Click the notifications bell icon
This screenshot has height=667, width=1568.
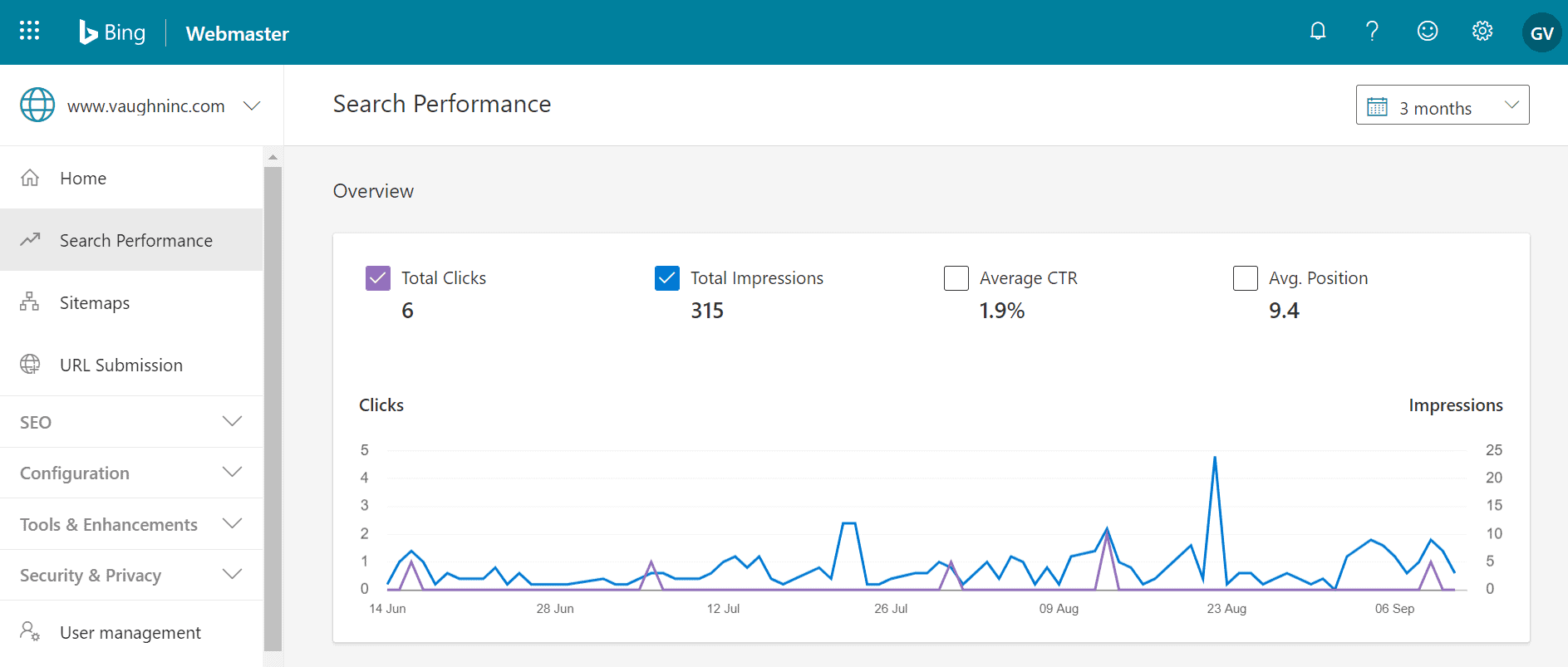coord(1318,32)
